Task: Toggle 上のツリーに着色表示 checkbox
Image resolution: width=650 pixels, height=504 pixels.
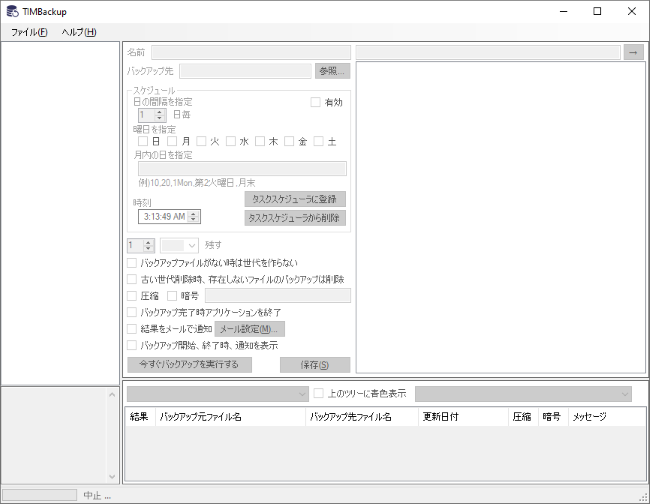Action: point(318,393)
